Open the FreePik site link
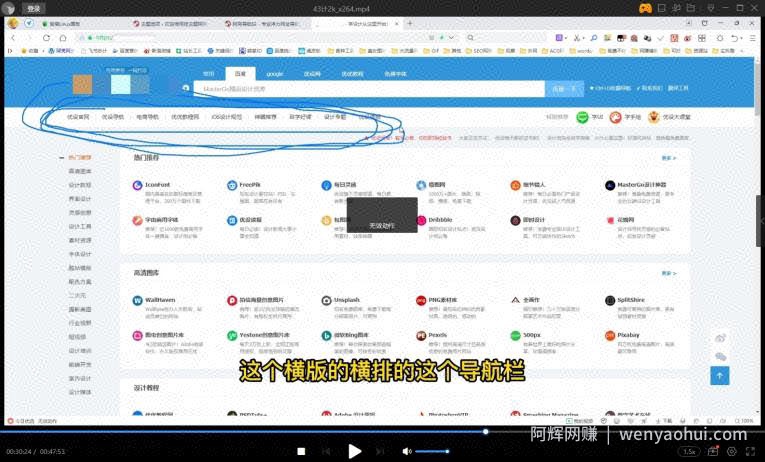 click(x=250, y=184)
